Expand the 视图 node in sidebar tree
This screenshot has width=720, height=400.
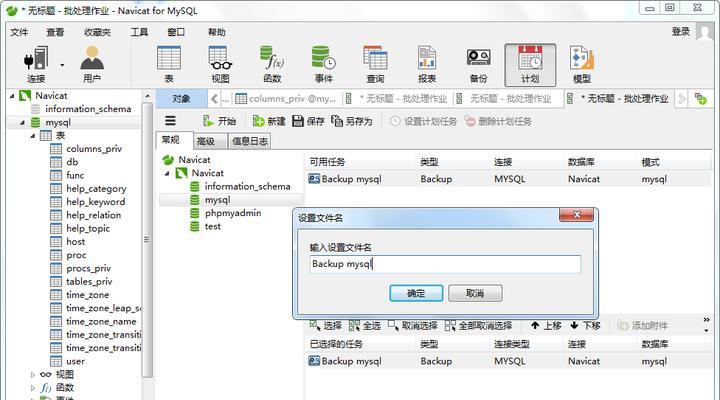pyautogui.click(x=32, y=374)
